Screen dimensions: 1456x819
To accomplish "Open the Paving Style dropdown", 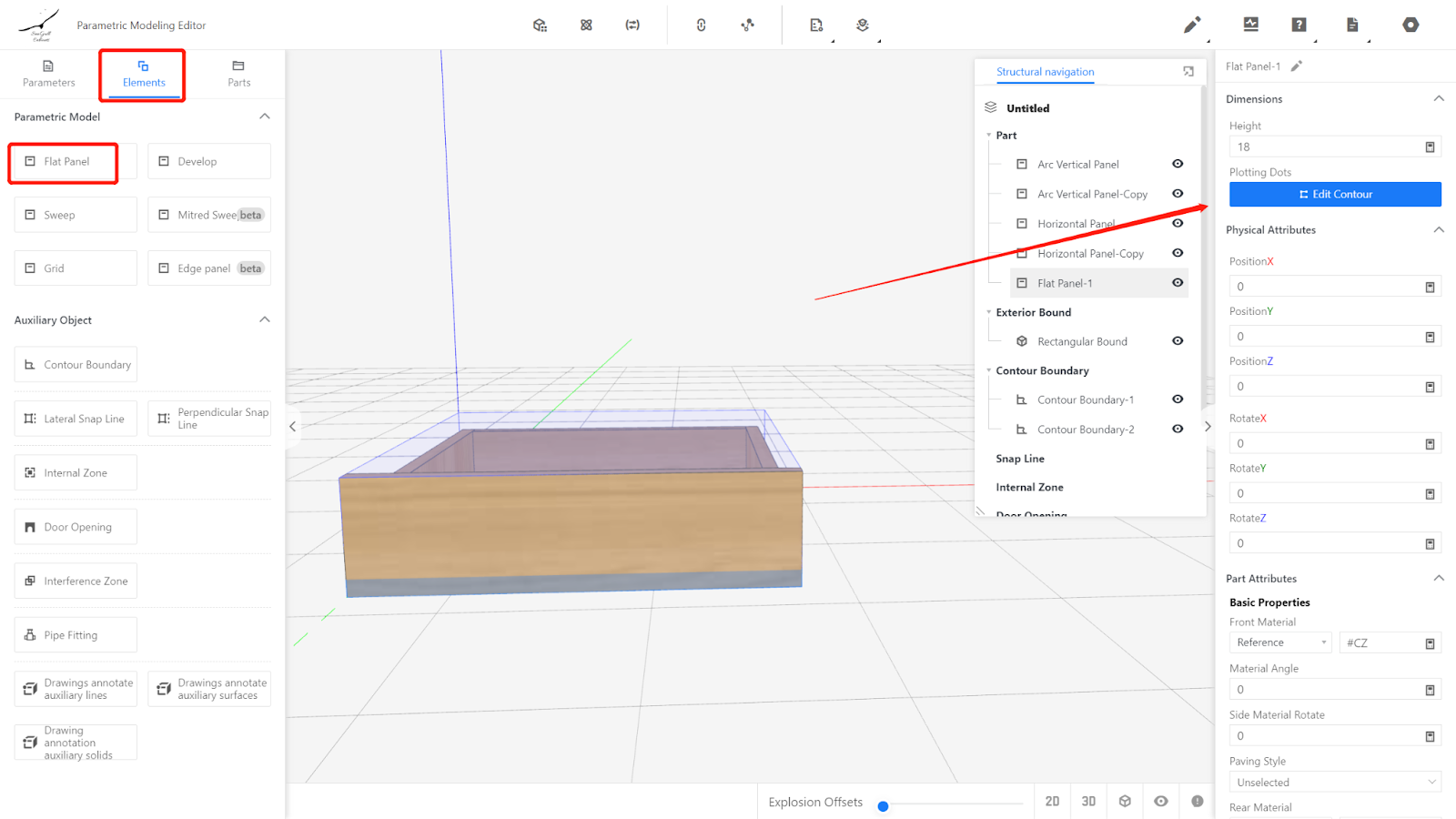I will click(1334, 783).
